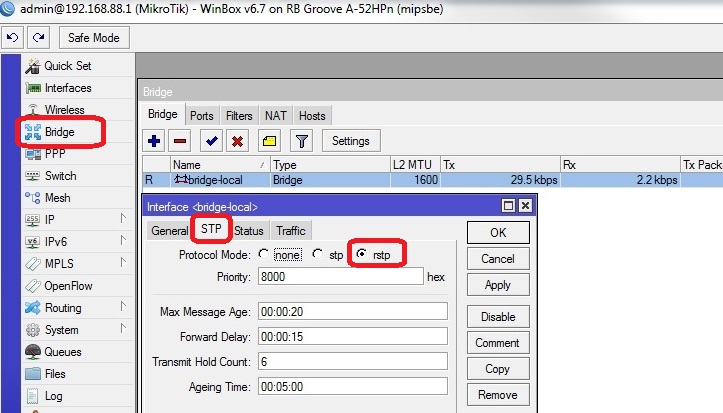Open MPLS menu icon
The width and height of the screenshot is (723, 413).
(x=33, y=264)
